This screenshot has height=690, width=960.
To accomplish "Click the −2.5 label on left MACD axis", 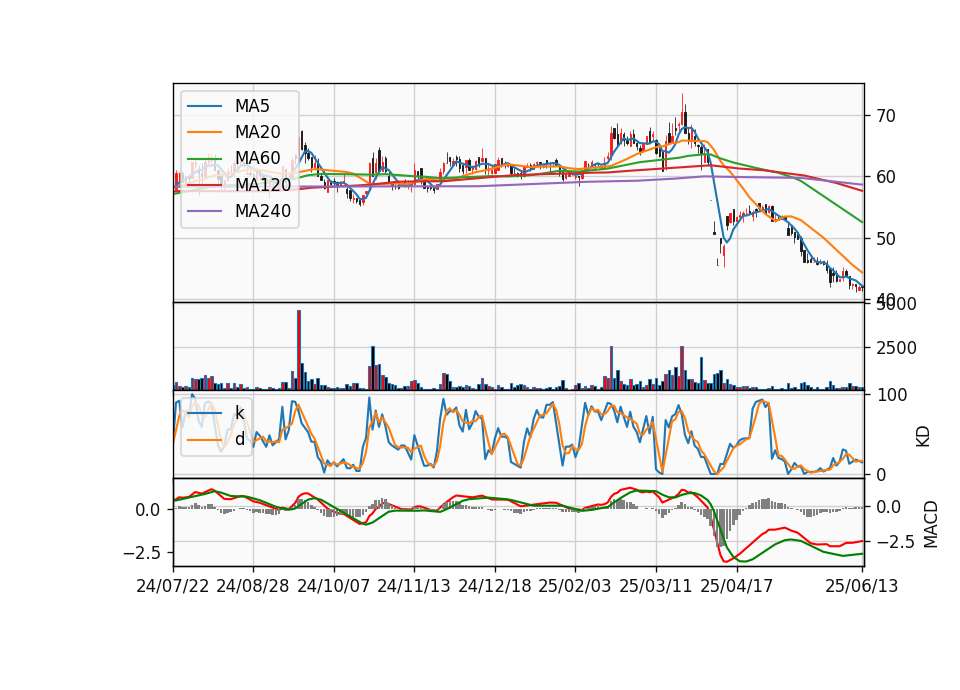I will 142,553.
